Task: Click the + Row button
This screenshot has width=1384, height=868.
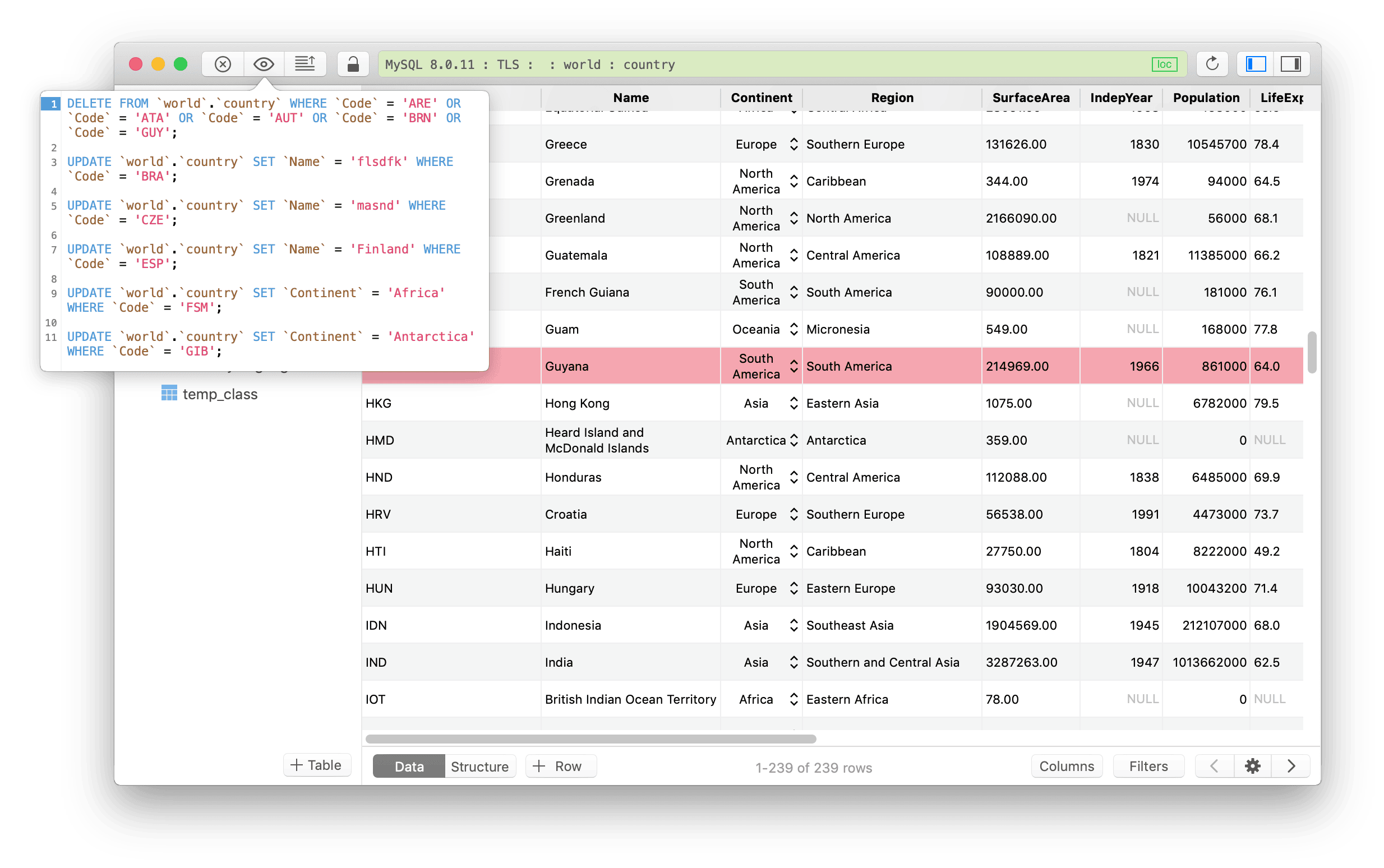Action: pos(561,767)
